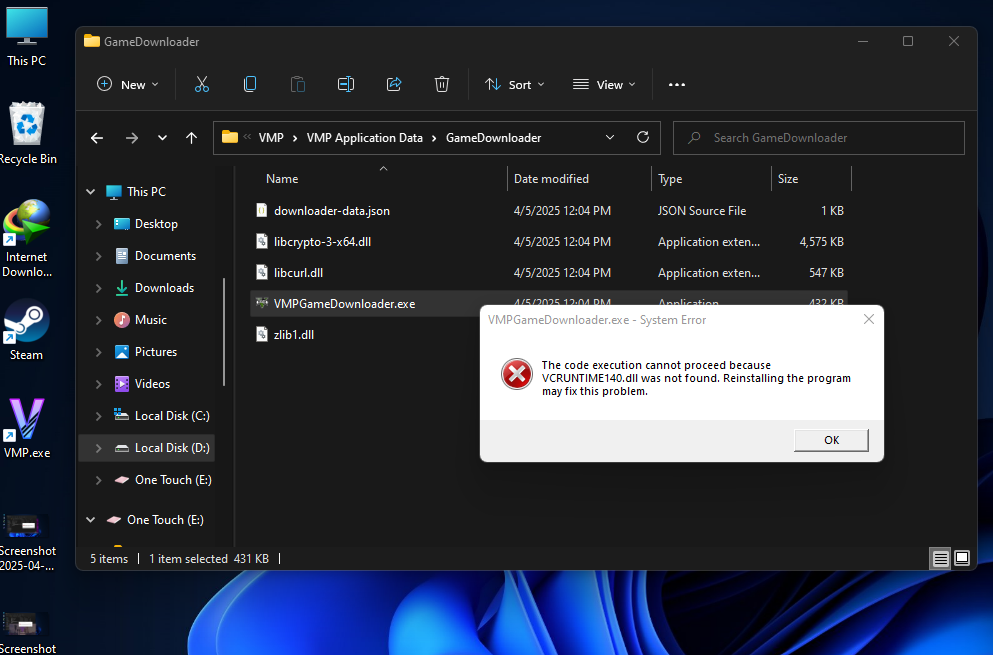Navigate to VMP Application Data breadcrumb

point(364,138)
